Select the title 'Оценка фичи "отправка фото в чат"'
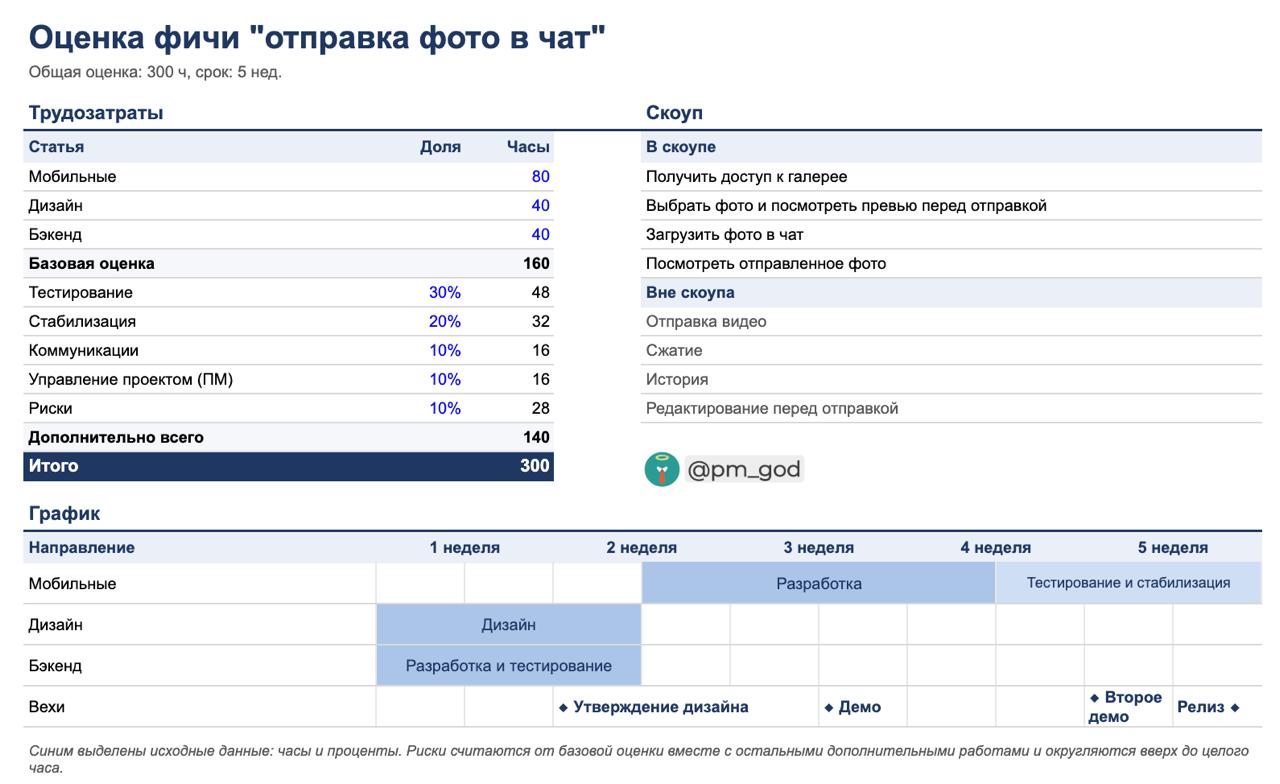 tap(318, 37)
